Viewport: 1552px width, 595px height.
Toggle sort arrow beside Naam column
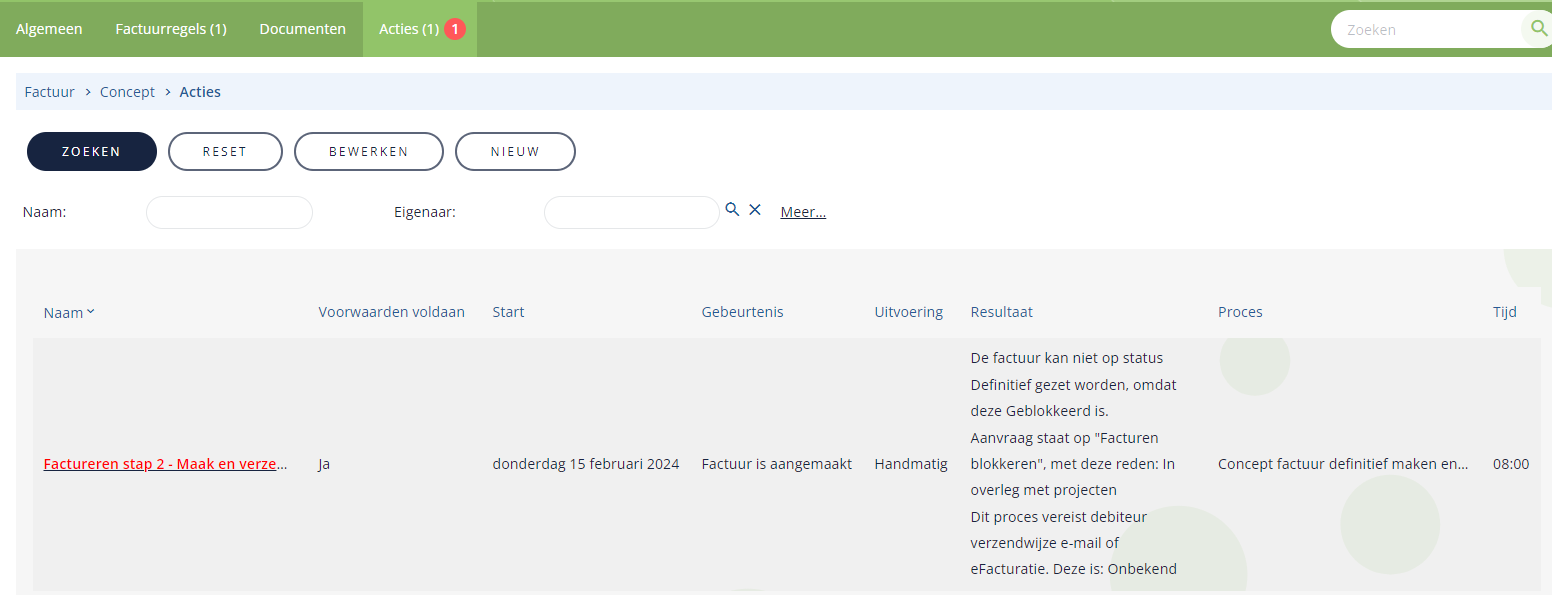pos(91,311)
